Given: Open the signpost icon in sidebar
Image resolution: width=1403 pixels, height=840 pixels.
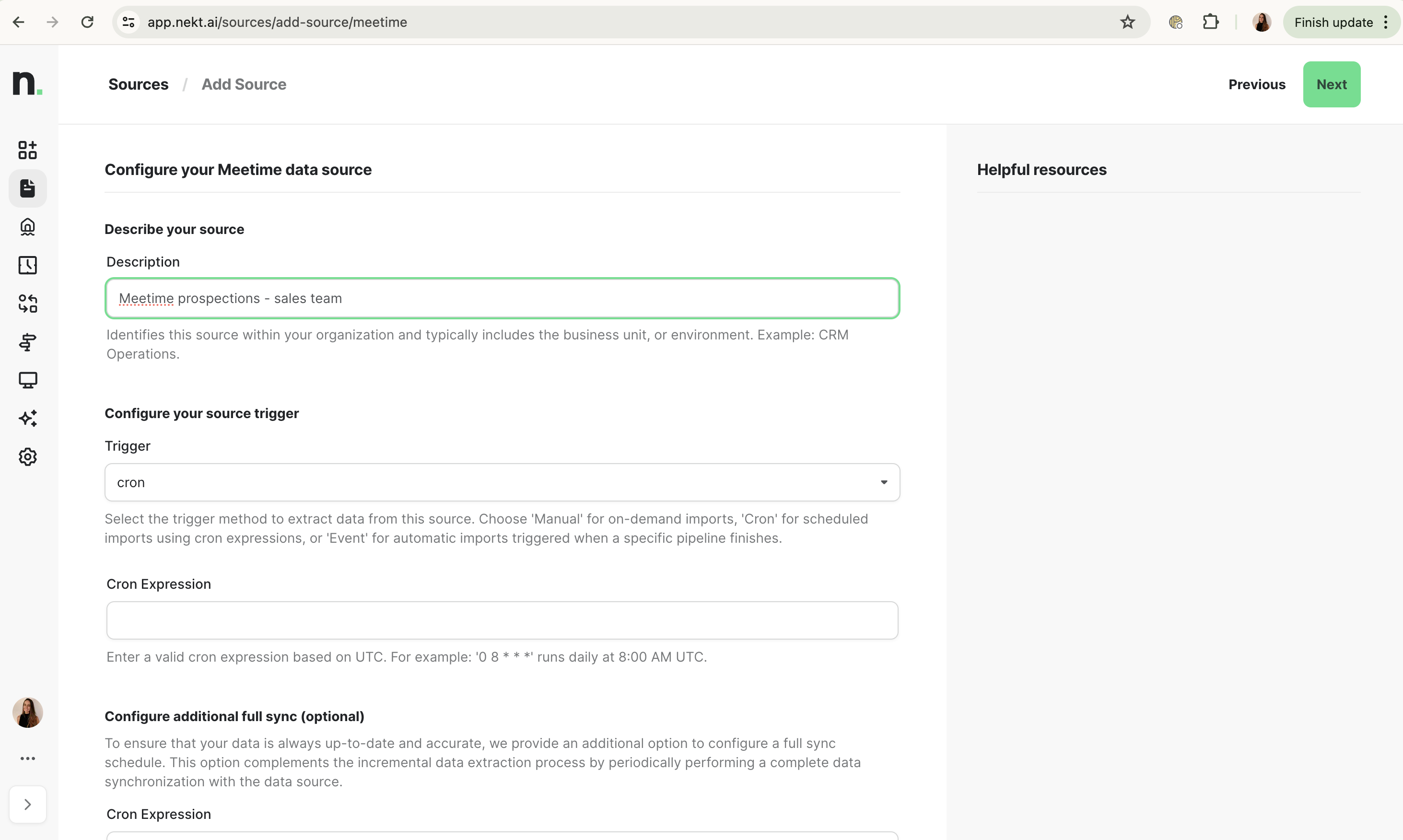Looking at the screenshot, I should tap(27, 342).
